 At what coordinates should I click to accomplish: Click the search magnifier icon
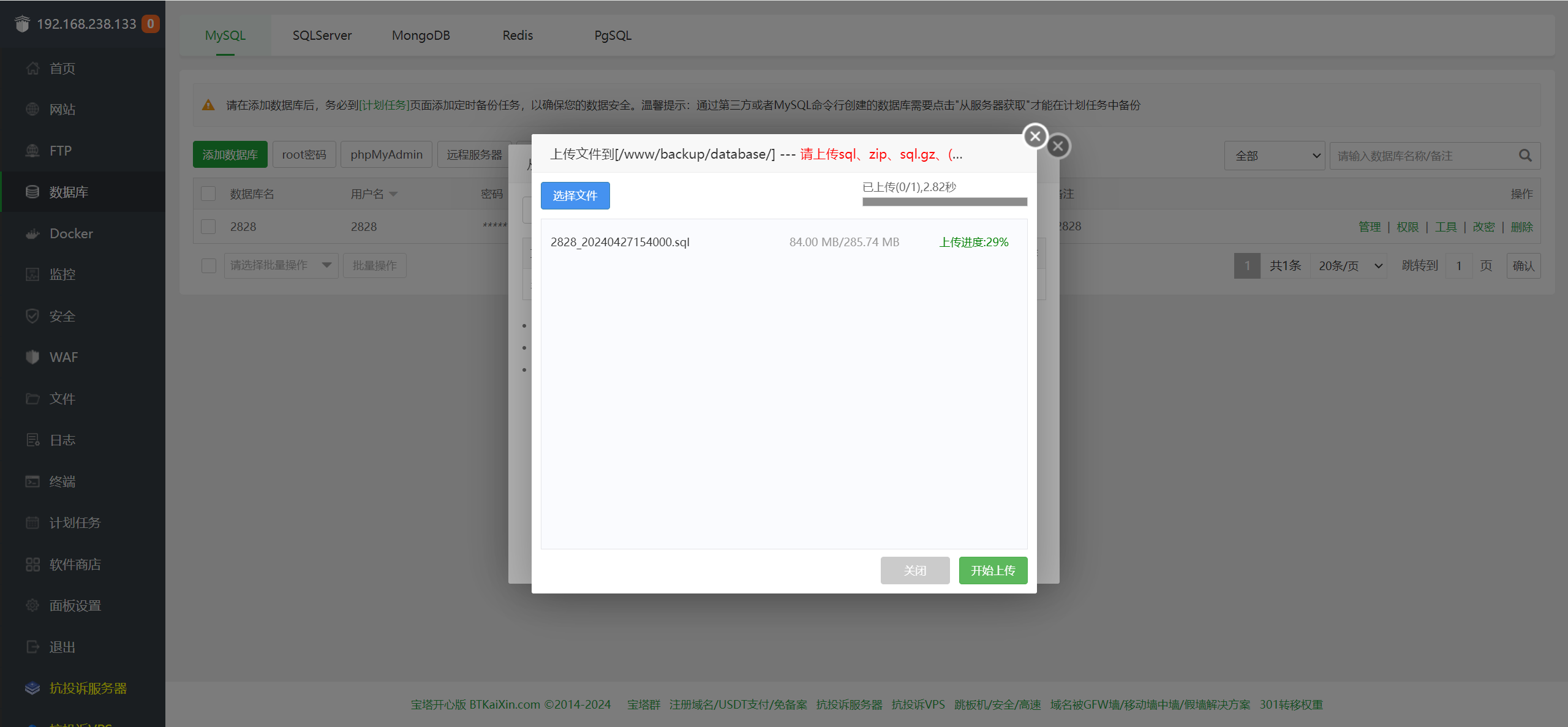pos(1525,156)
